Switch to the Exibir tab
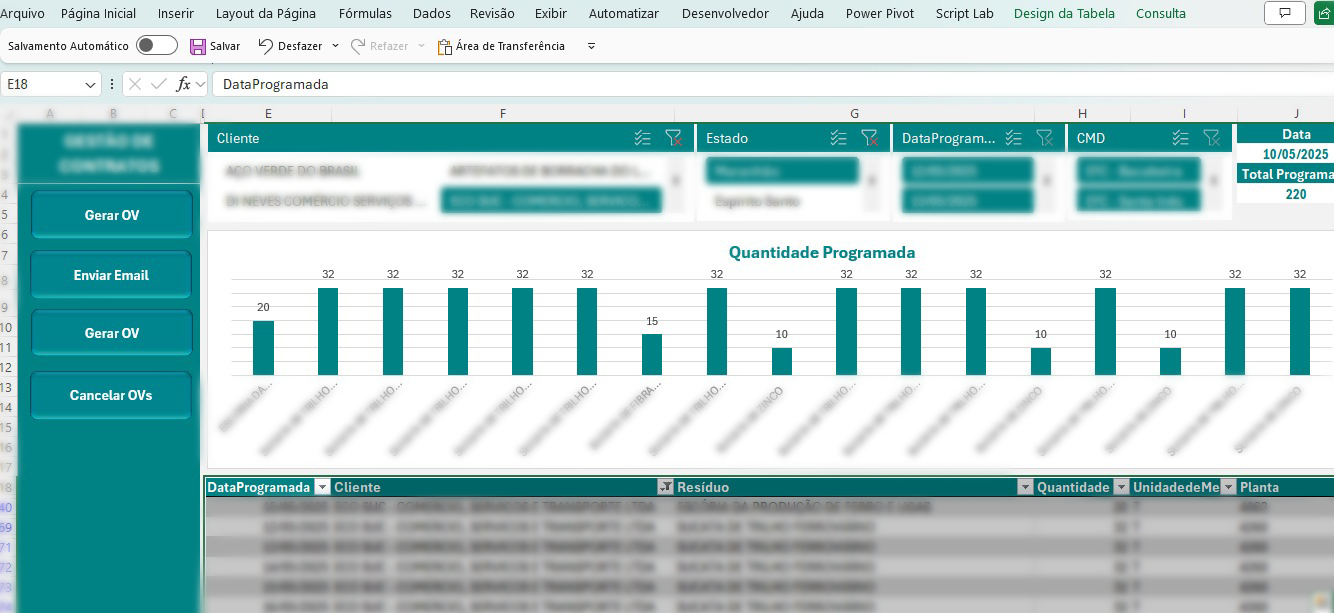1334x613 pixels. 551,13
